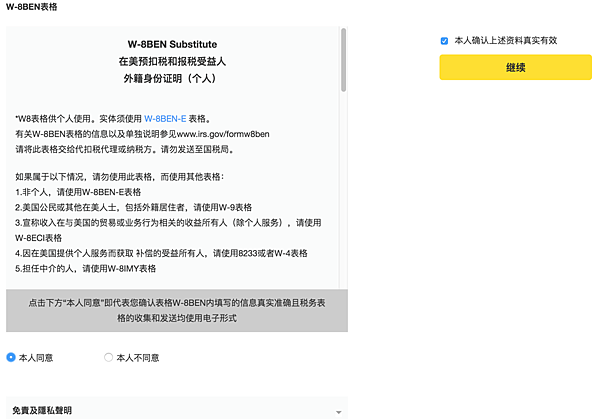
Task: Click the www.irs.gov/formw8ben text line
Action: tap(142, 134)
